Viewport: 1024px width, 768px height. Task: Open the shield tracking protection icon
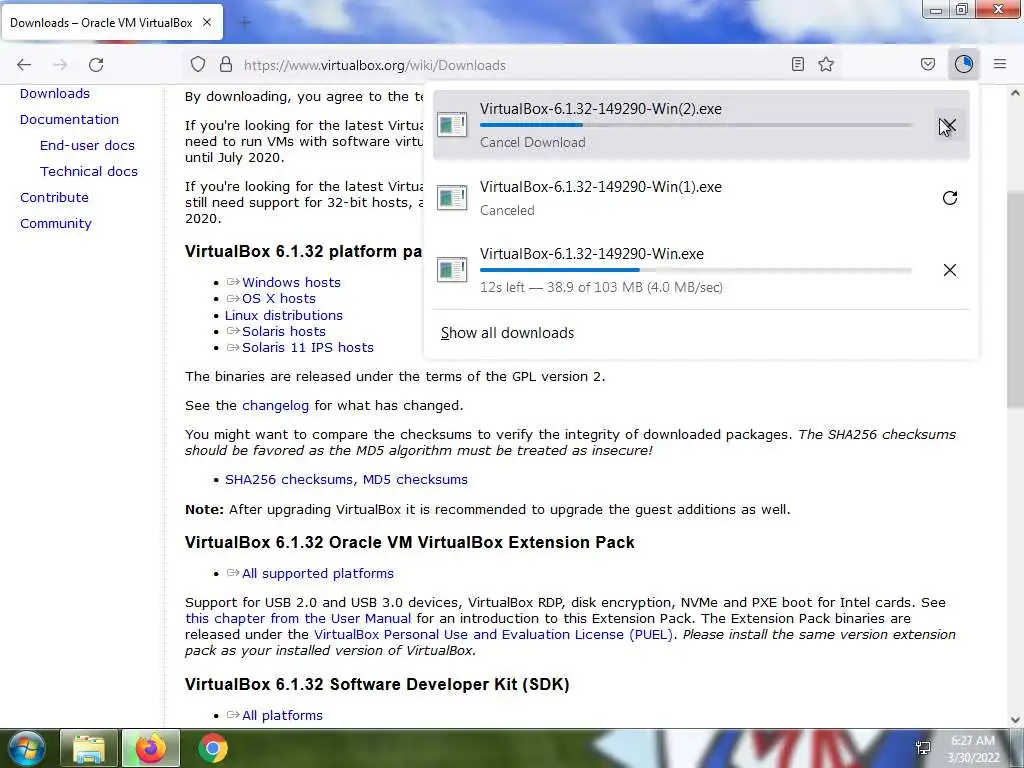(198, 65)
